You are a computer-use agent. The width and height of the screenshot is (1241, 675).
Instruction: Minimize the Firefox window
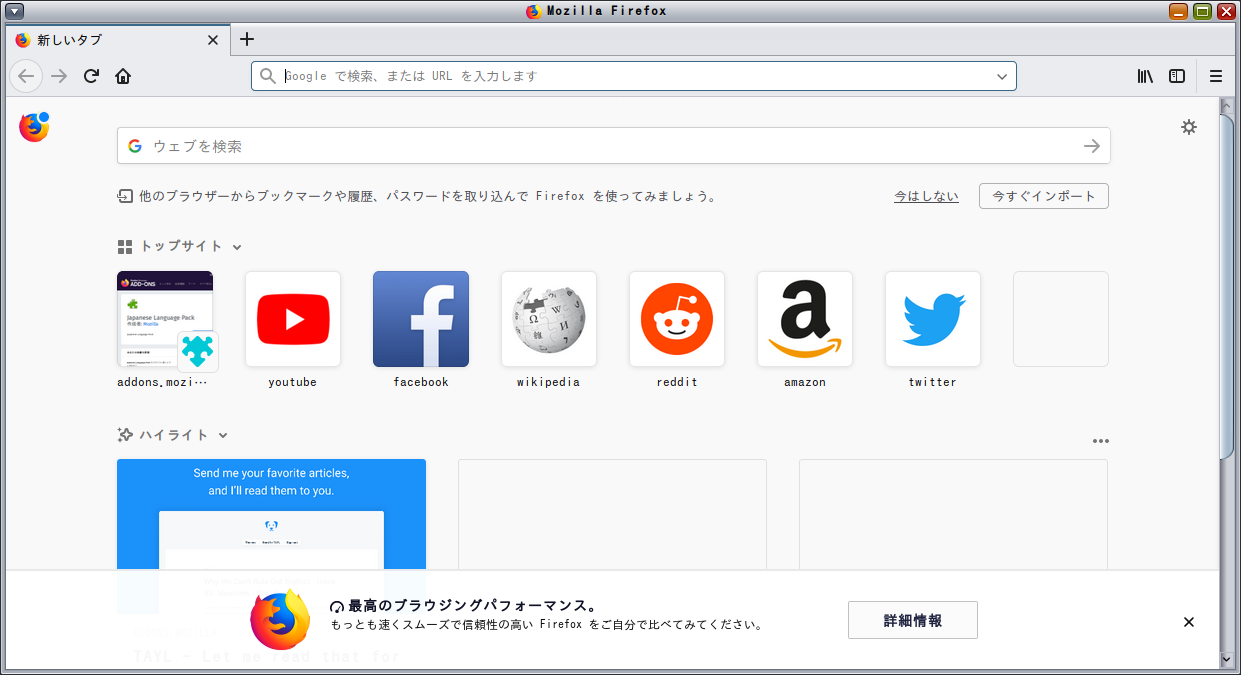(1179, 11)
